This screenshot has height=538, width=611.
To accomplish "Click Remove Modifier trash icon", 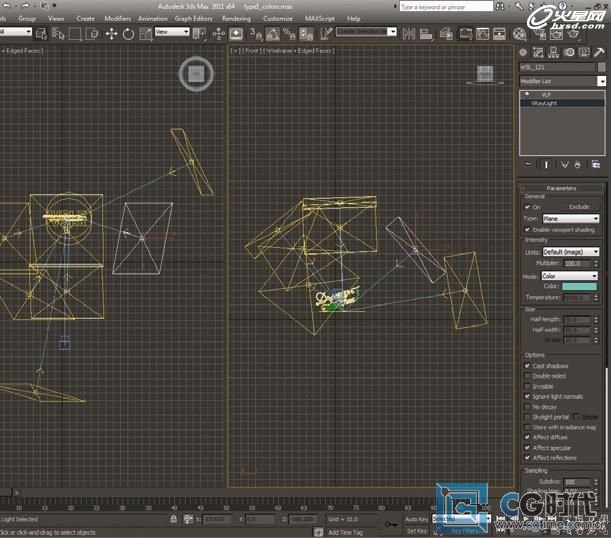I will tap(577, 164).
